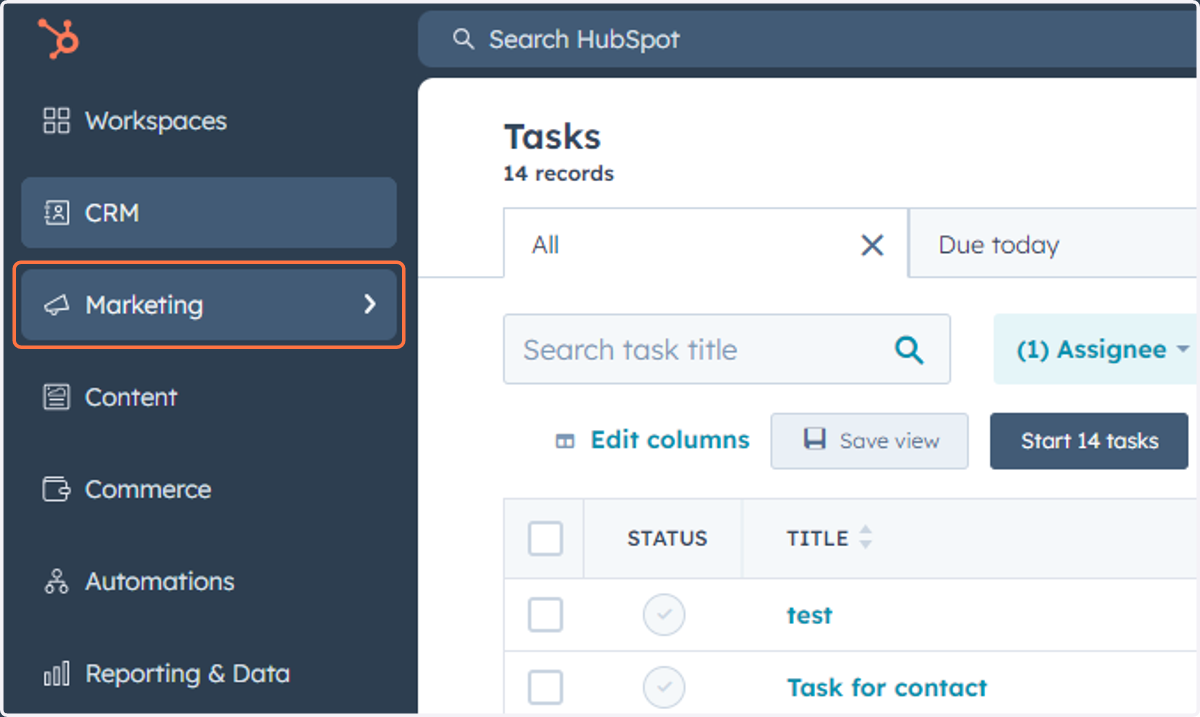
Task: Mark 'Task for contact' complete via its status circle
Action: [664, 688]
